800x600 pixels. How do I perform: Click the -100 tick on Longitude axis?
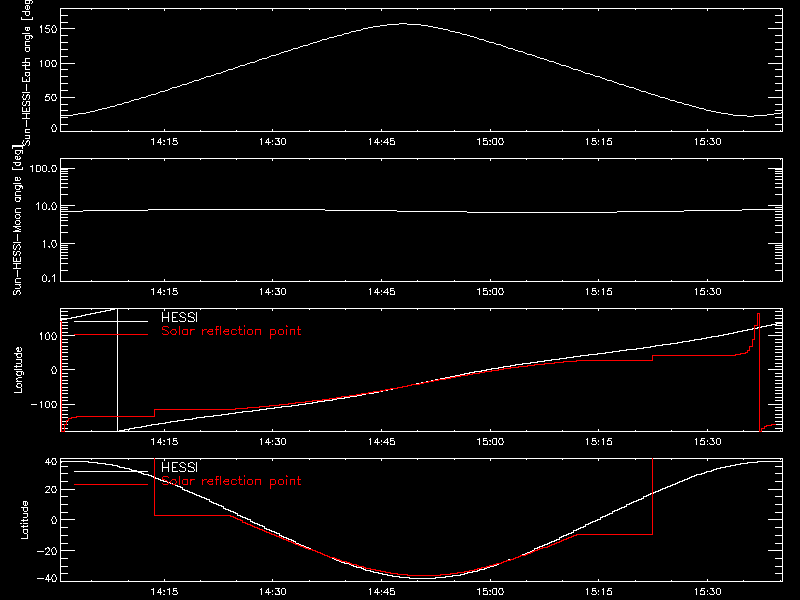(44, 405)
